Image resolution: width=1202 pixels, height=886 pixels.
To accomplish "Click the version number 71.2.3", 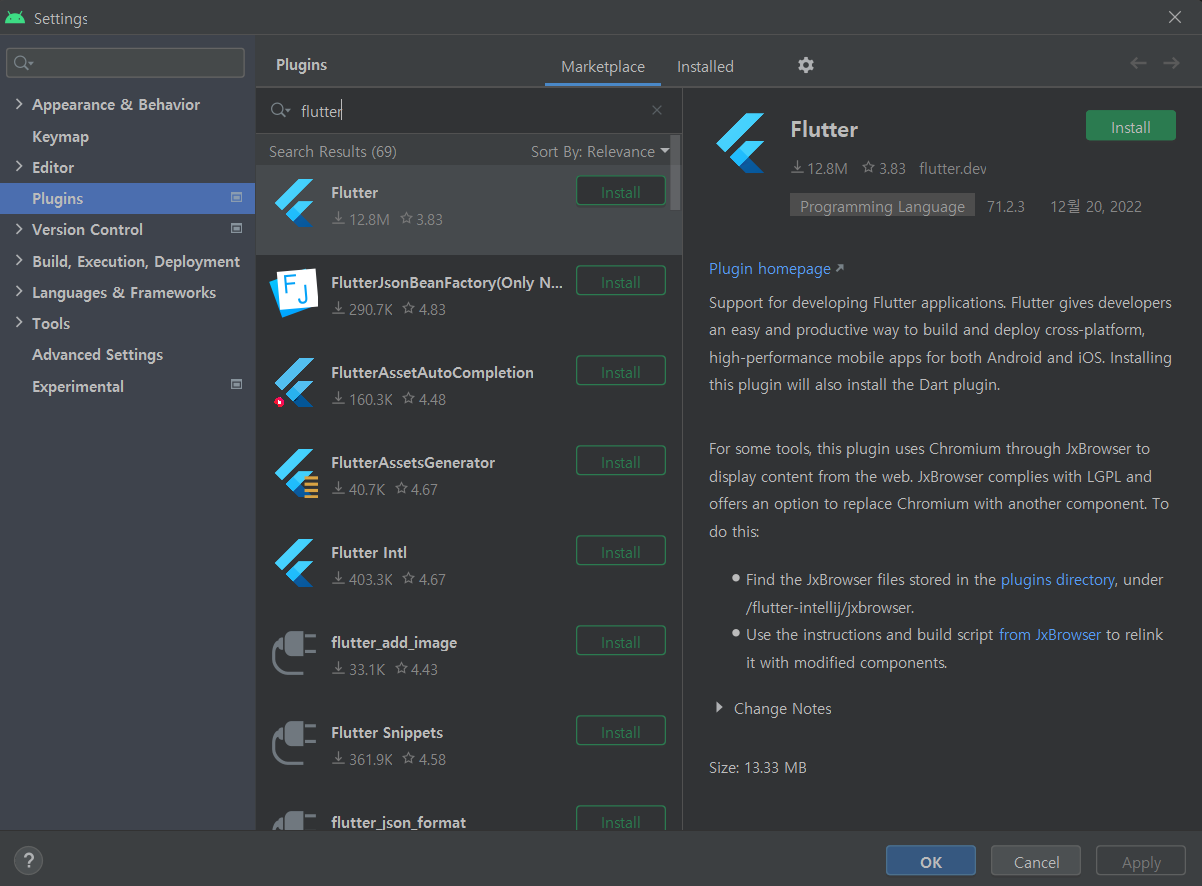I will tap(1005, 206).
